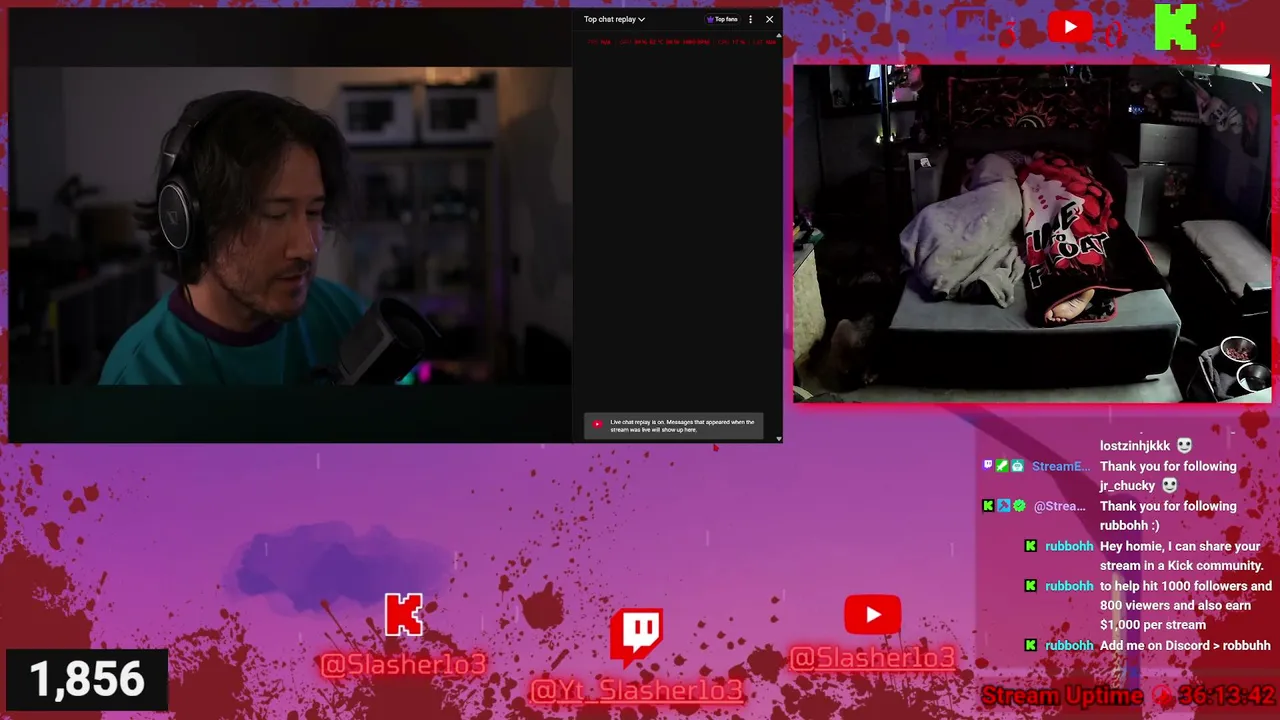Click the 1,856 viewer count
This screenshot has height=720, width=1280.
click(x=87, y=680)
